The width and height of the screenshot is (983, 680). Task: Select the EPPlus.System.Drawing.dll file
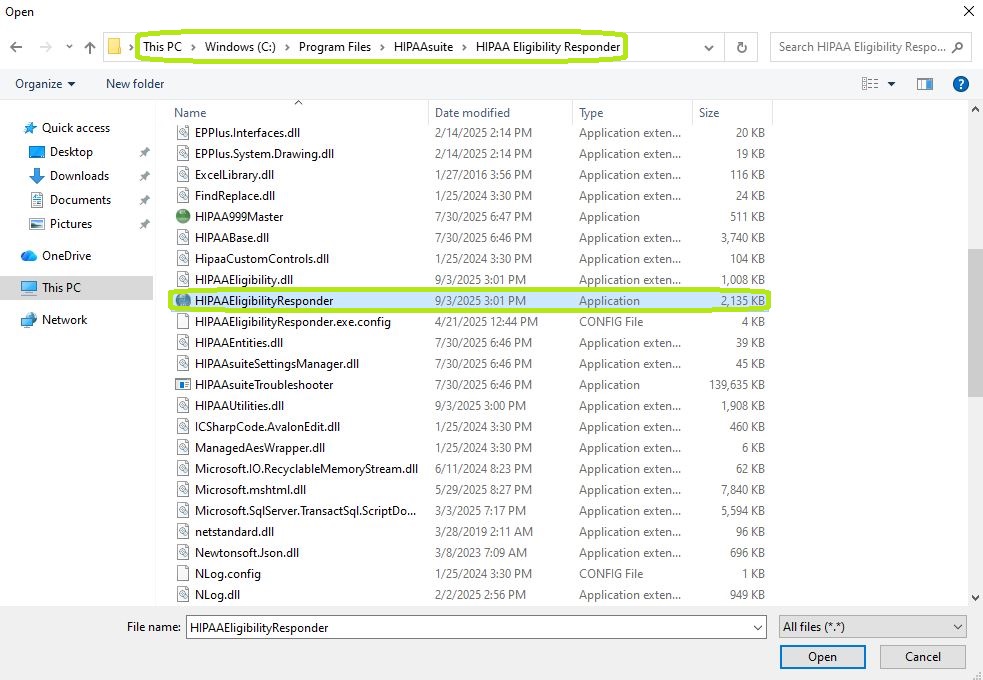pos(264,154)
